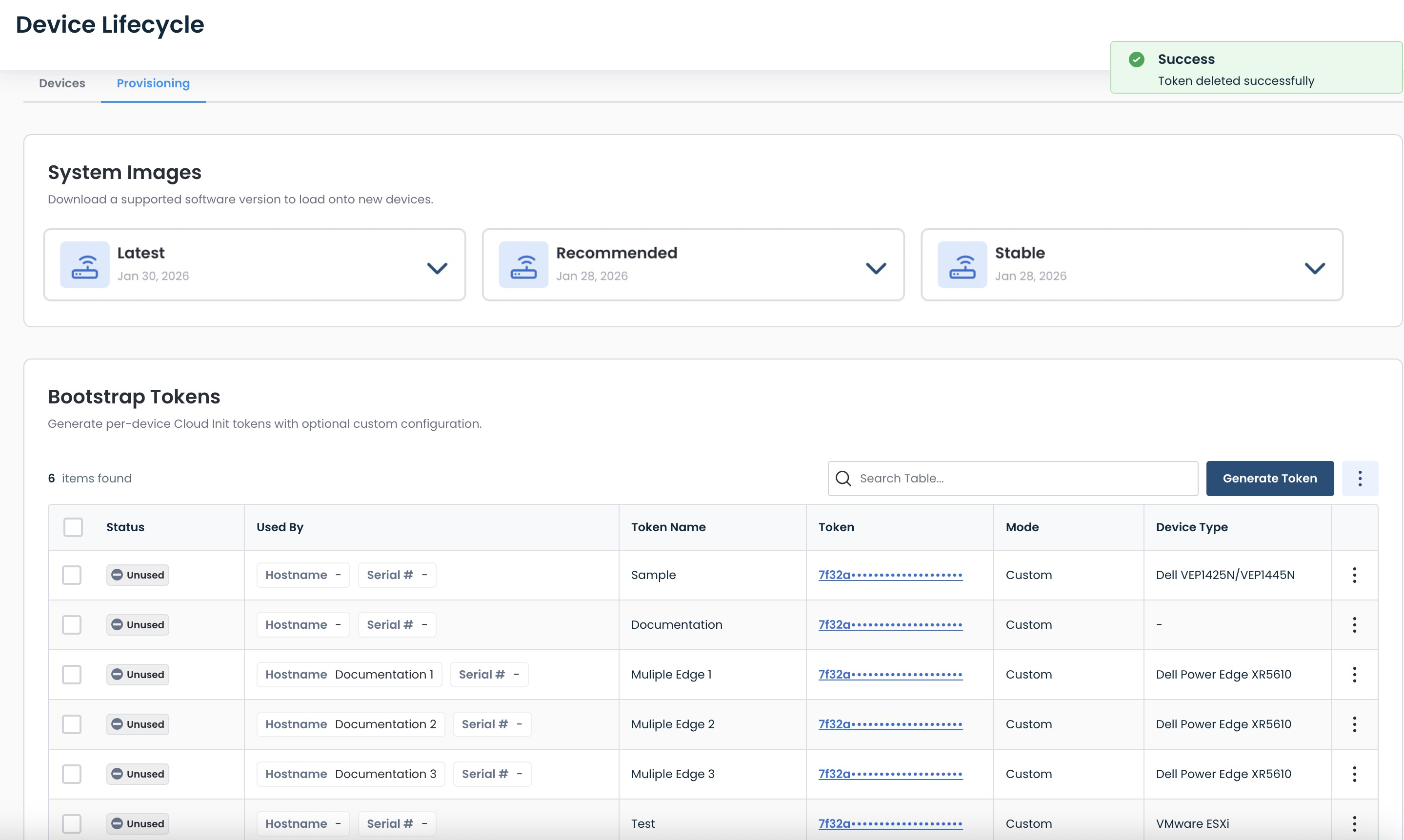Click the 'Dell VEP1425N/VEP1445N' device type cell

[x=1225, y=575]
